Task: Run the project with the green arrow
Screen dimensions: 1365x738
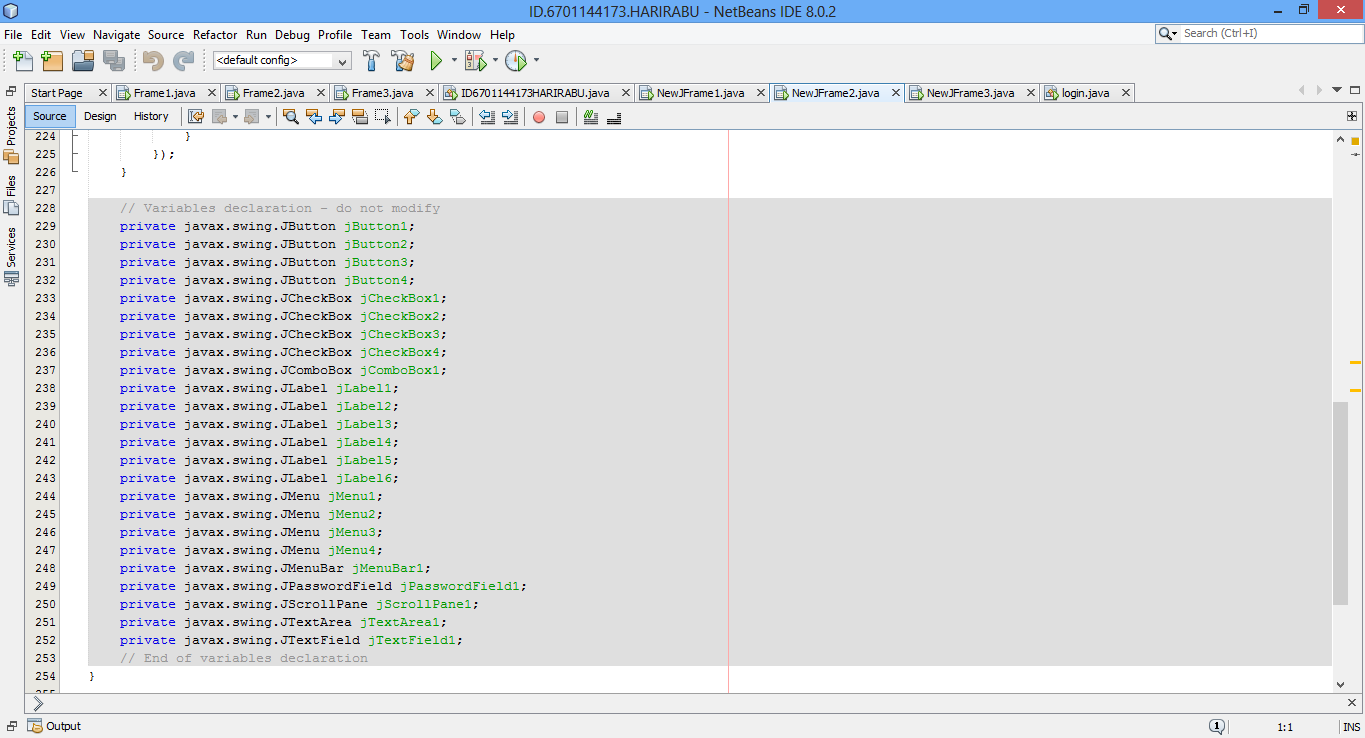Action: pos(438,60)
